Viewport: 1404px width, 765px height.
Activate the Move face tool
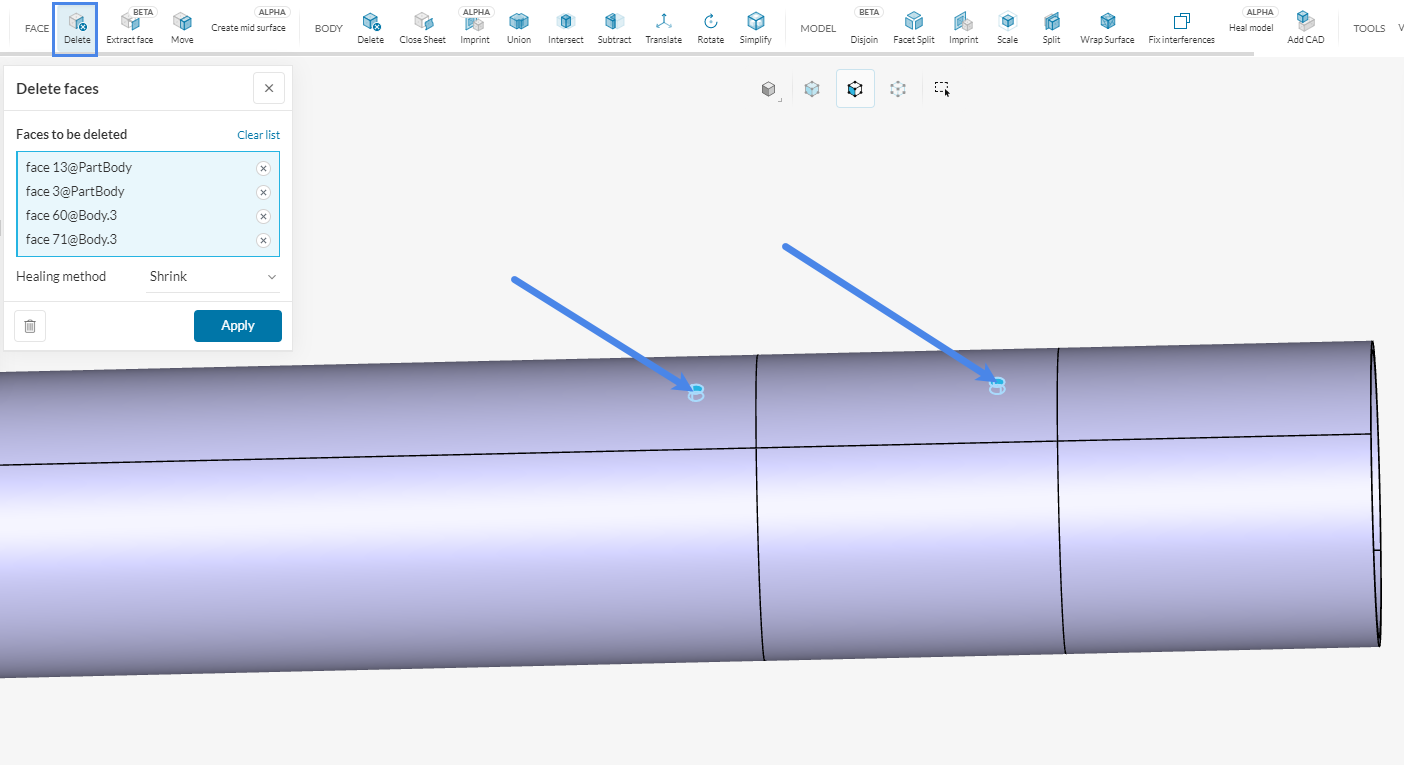[182, 27]
